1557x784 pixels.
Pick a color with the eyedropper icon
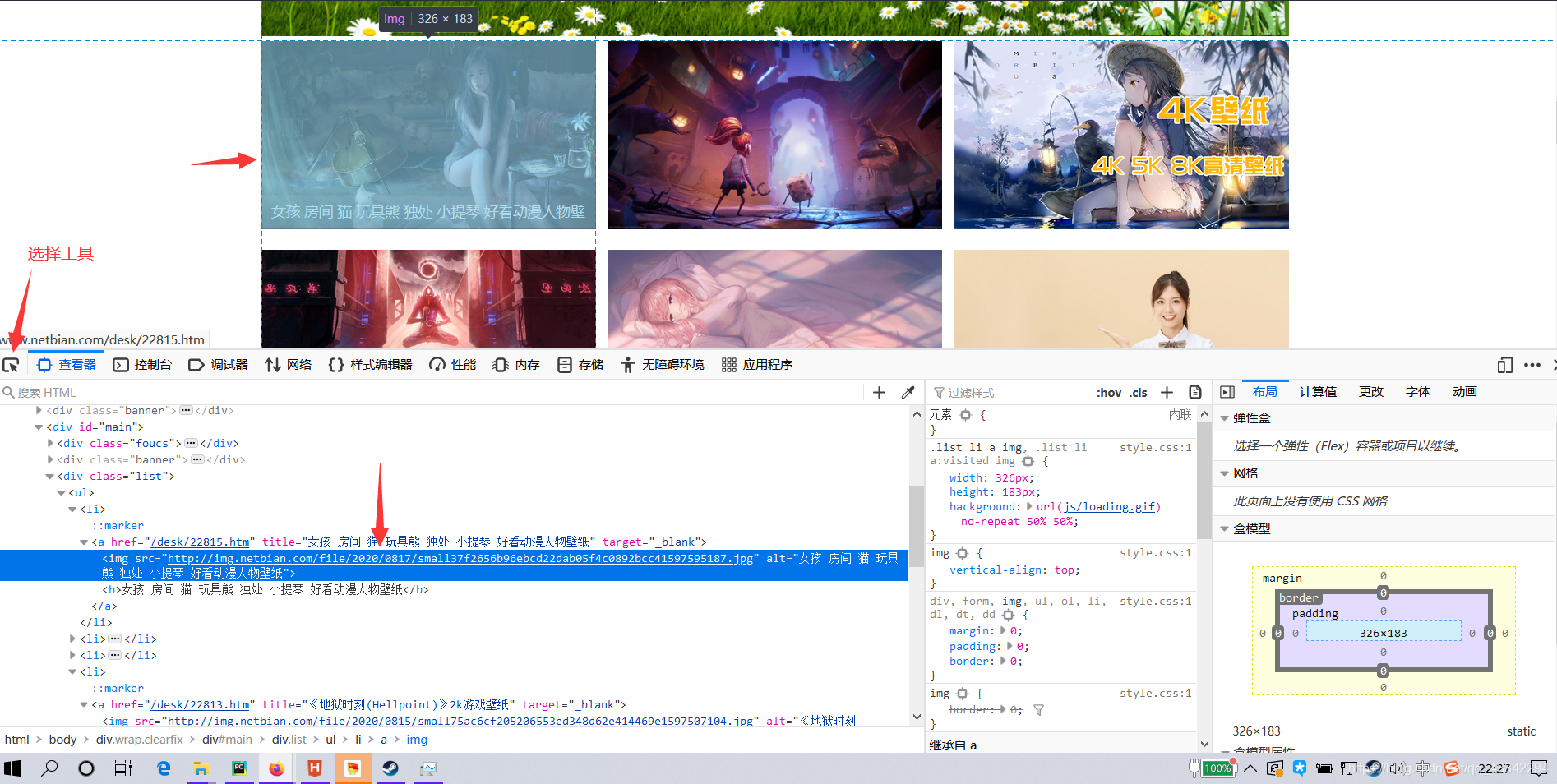coord(908,393)
